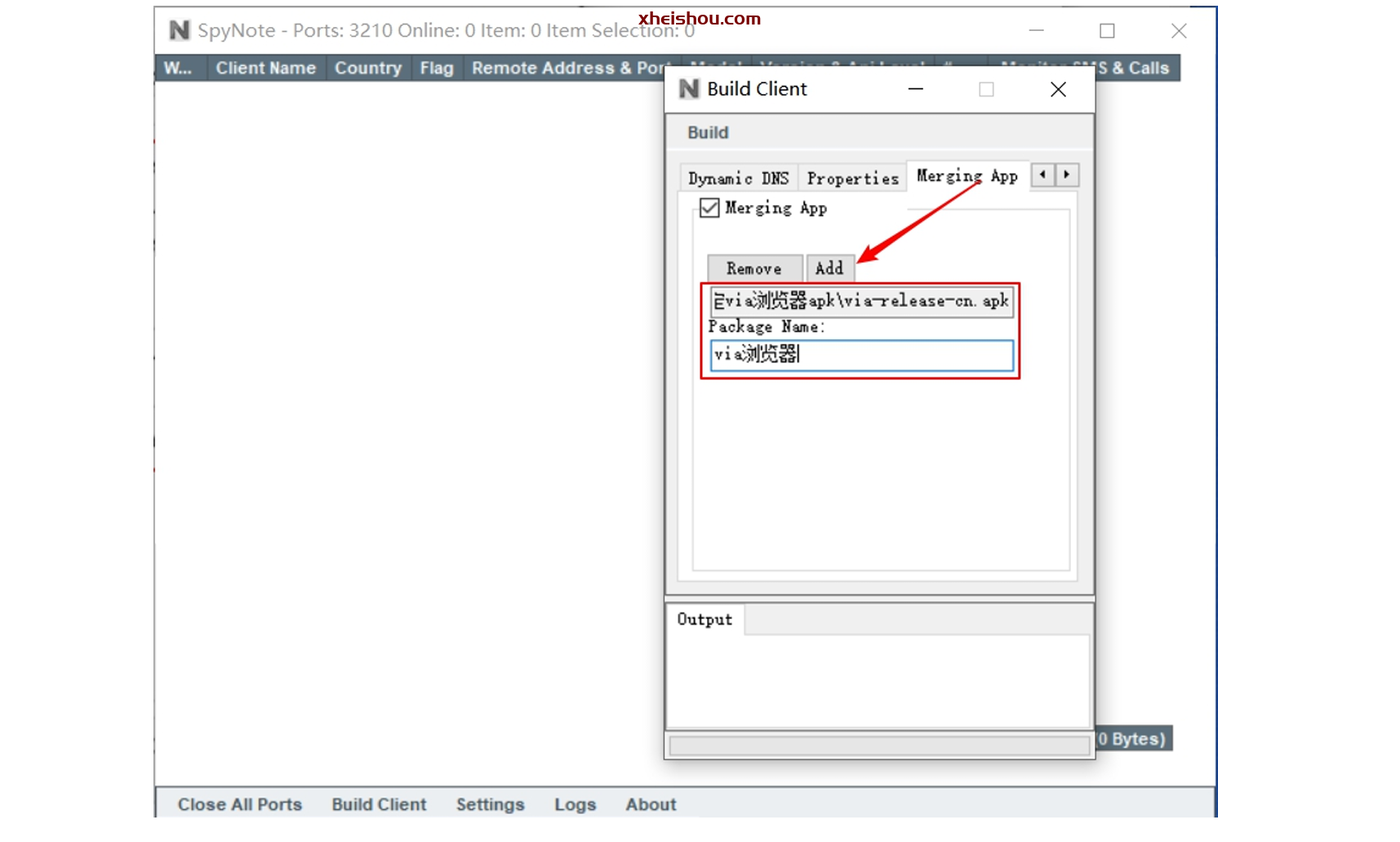
Task: Click the Add button
Action: [x=829, y=269]
